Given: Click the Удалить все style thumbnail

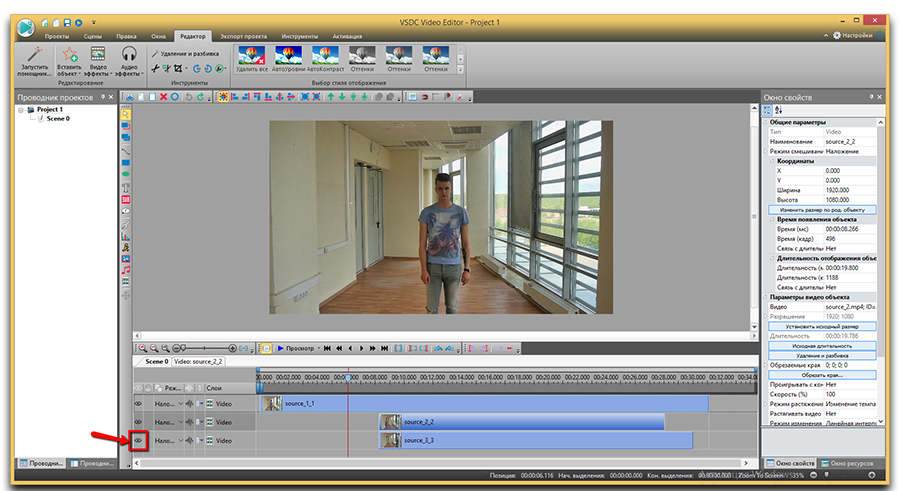Looking at the screenshot, I should (251, 59).
